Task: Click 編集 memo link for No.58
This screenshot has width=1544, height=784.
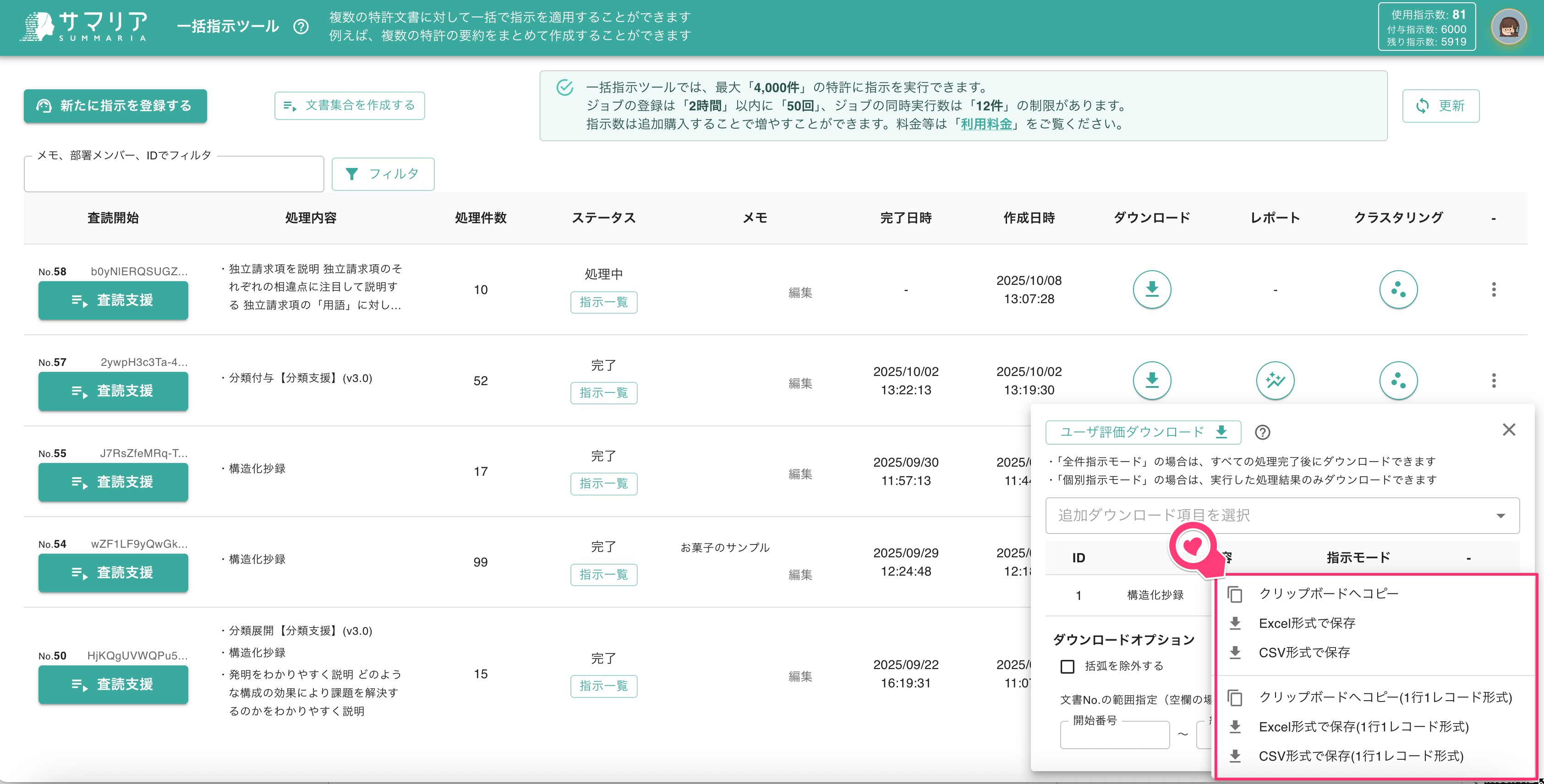Action: click(x=800, y=292)
